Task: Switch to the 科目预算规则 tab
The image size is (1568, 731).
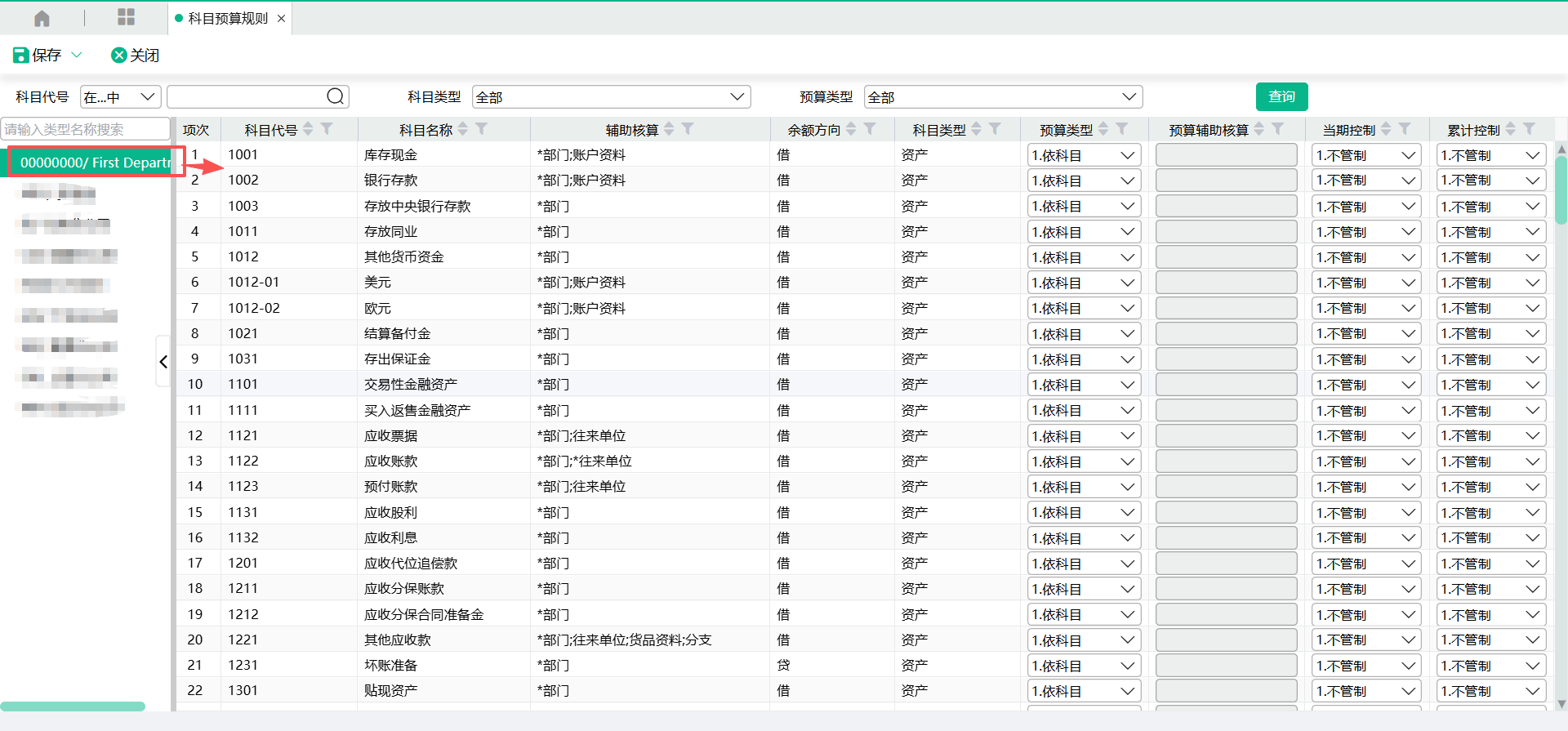Action: tap(228, 18)
